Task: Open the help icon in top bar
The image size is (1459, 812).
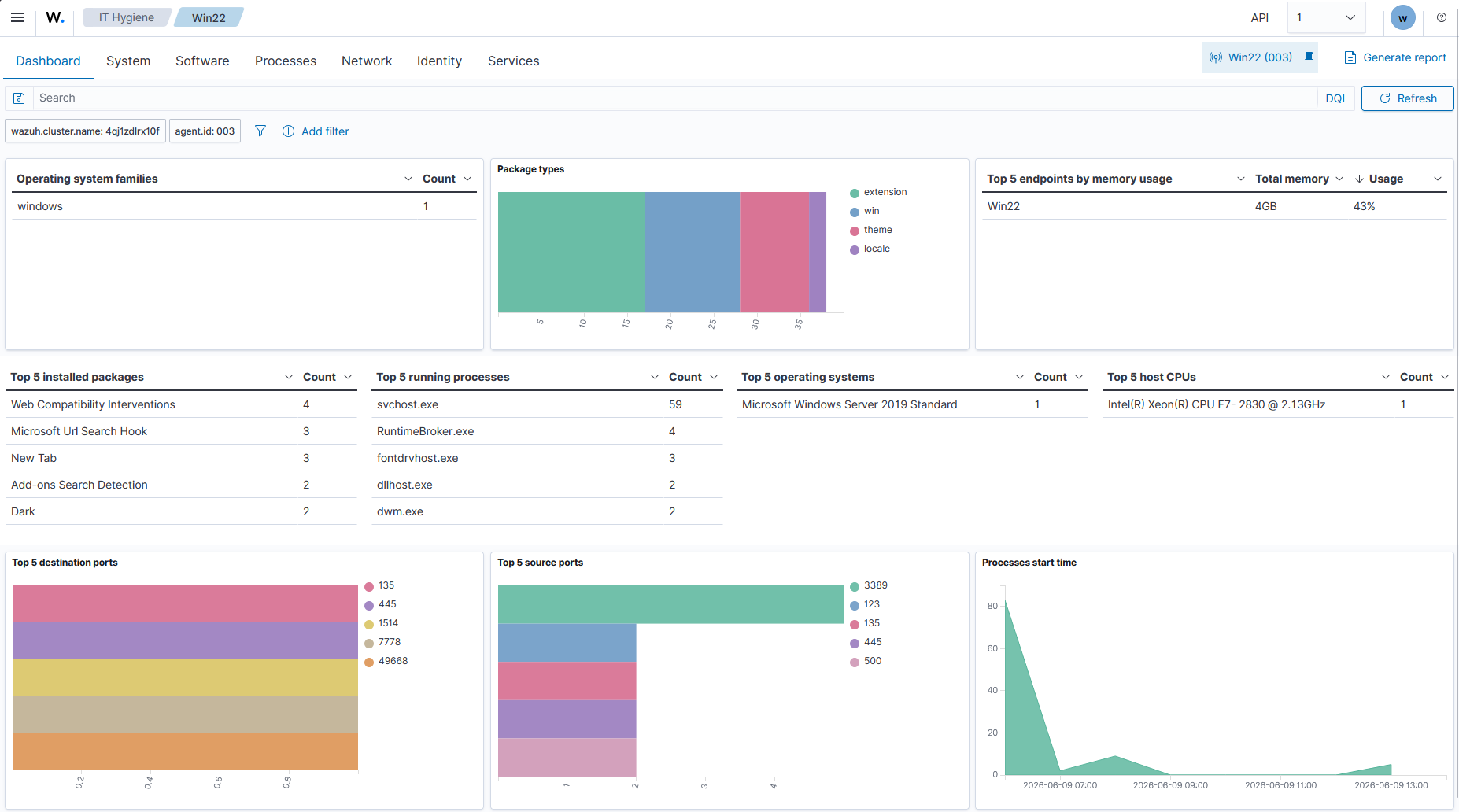Action: coord(1441,17)
